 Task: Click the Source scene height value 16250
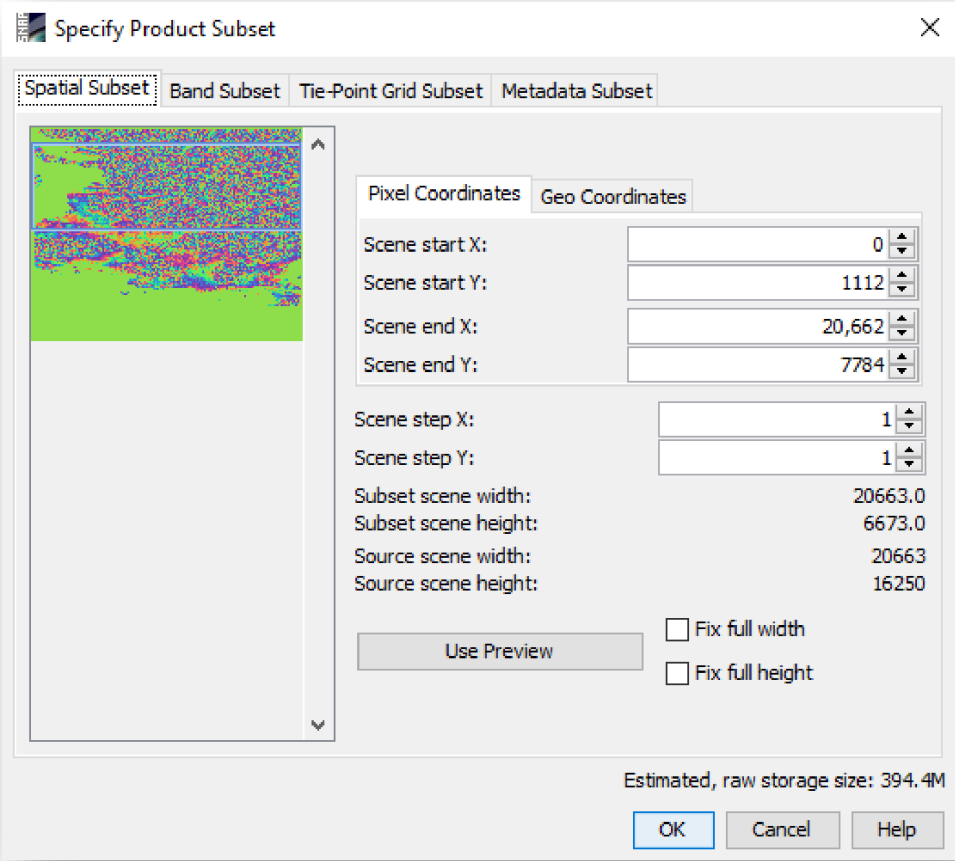coord(898,583)
